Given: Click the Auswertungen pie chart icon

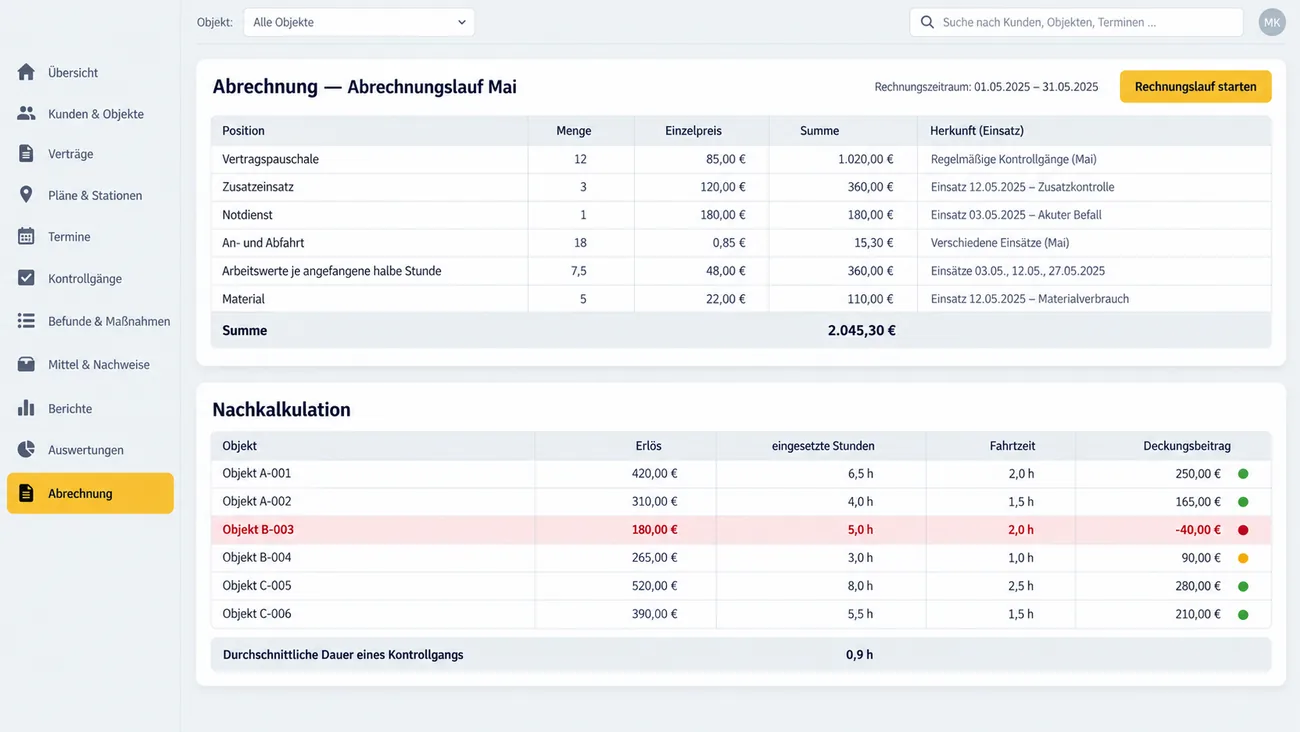Looking at the screenshot, I should pyautogui.click(x=26, y=450).
